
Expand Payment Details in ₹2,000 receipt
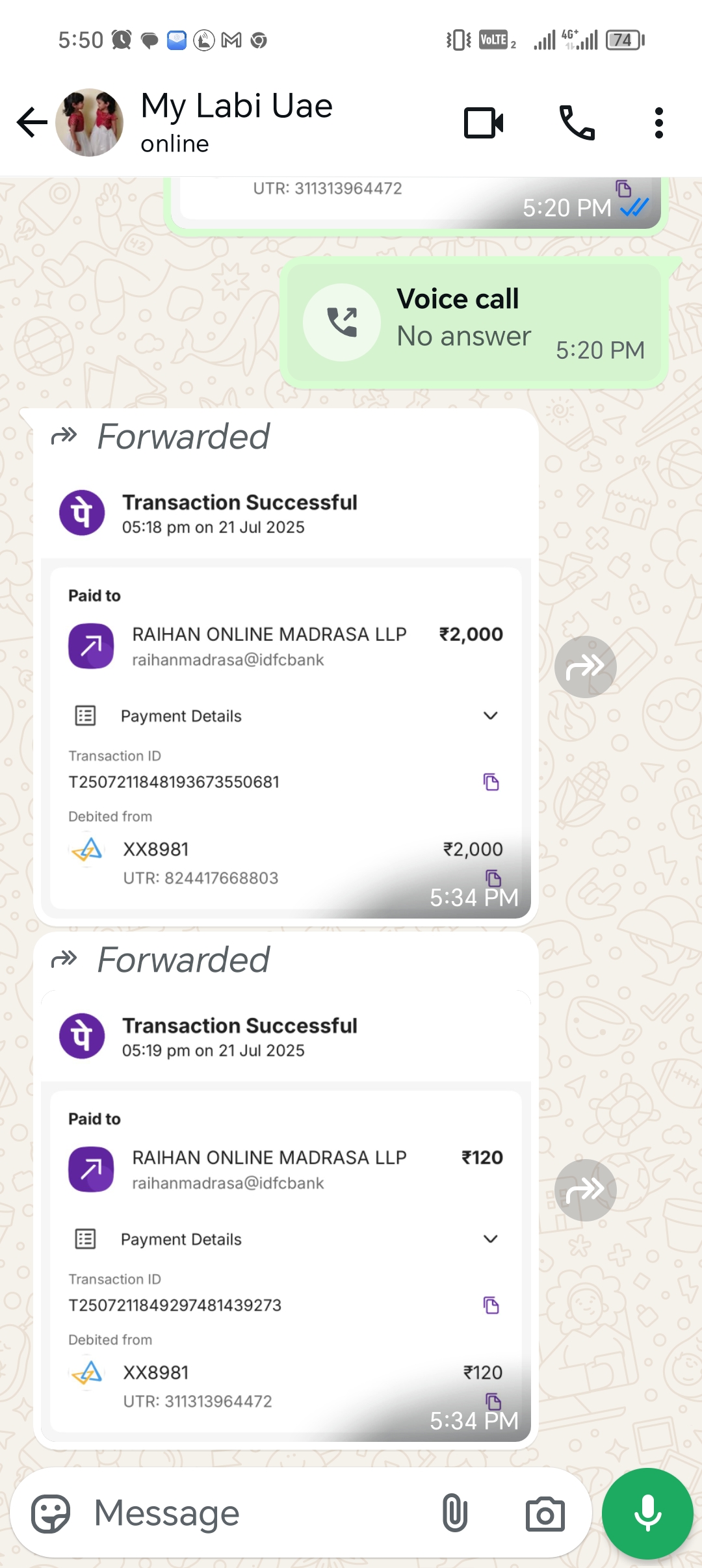coord(490,716)
